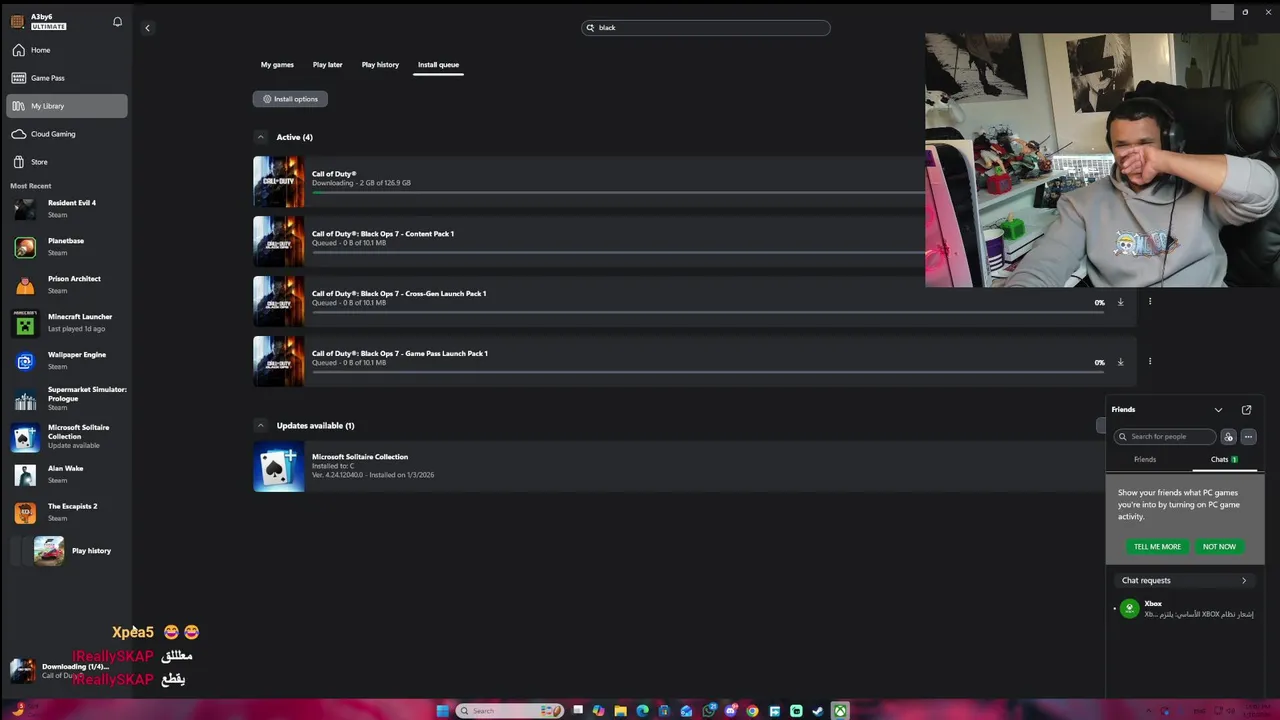The width and height of the screenshot is (1280, 720).
Task: Click download icon for Cross-Gen Launch Pack 1
Action: pyautogui.click(x=1120, y=302)
